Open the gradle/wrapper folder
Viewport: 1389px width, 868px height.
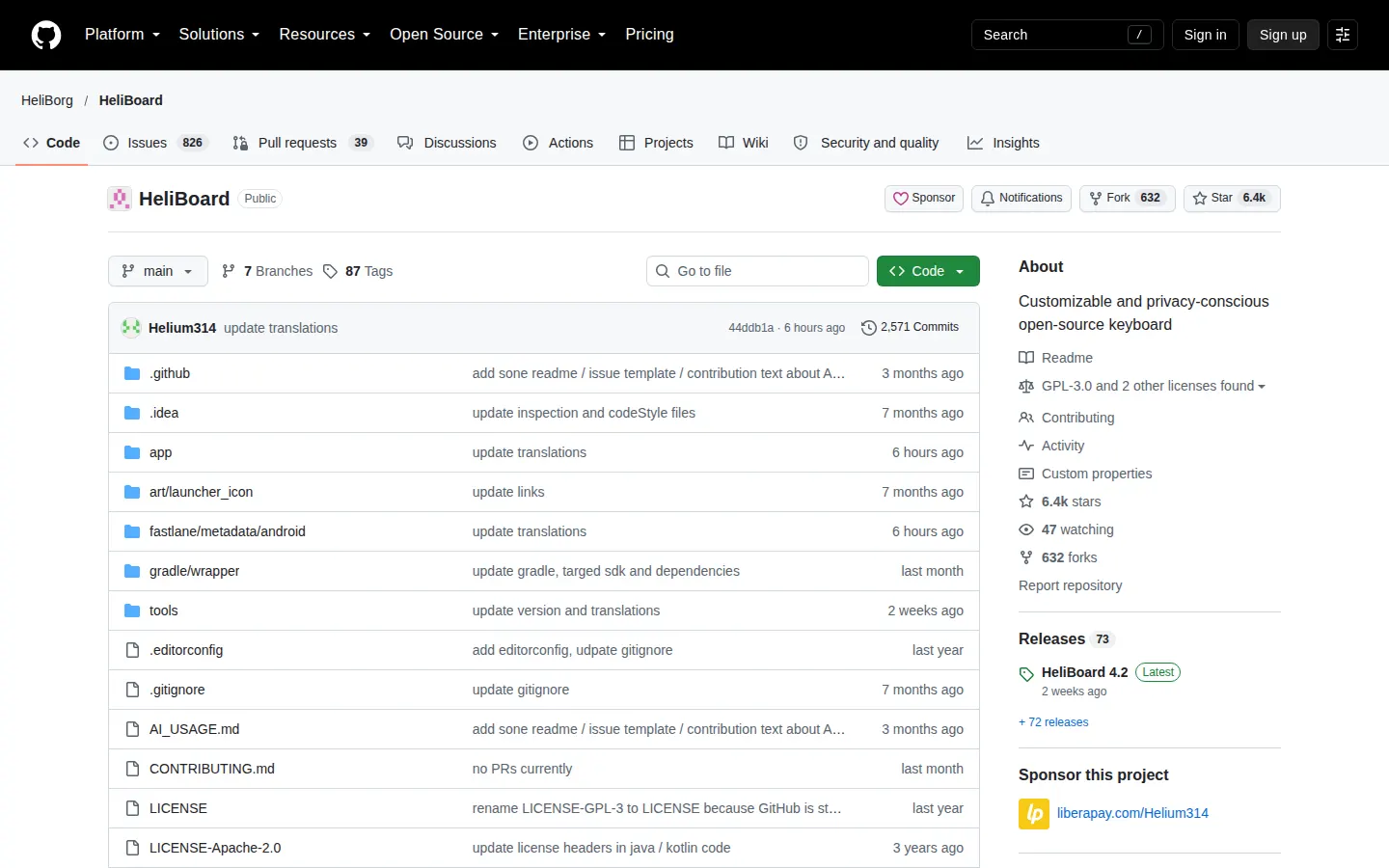(194, 571)
